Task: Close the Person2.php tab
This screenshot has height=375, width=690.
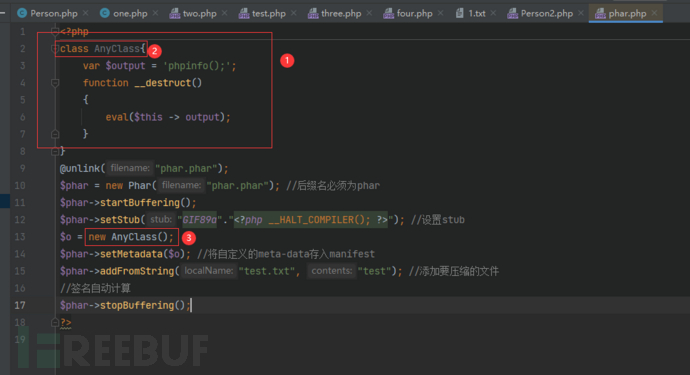Action: [x=581, y=13]
